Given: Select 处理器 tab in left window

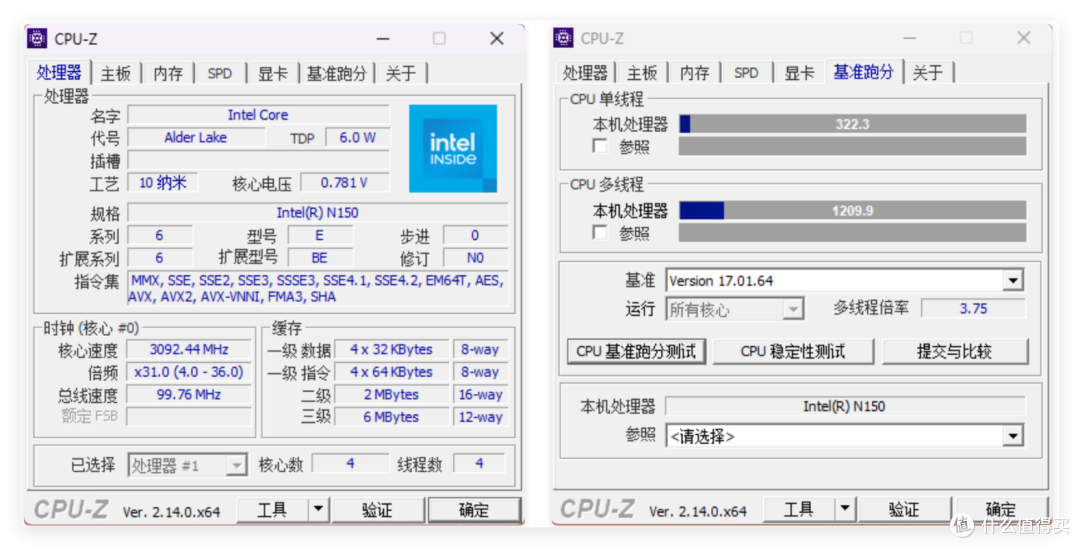Looking at the screenshot, I should coord(59,72).
